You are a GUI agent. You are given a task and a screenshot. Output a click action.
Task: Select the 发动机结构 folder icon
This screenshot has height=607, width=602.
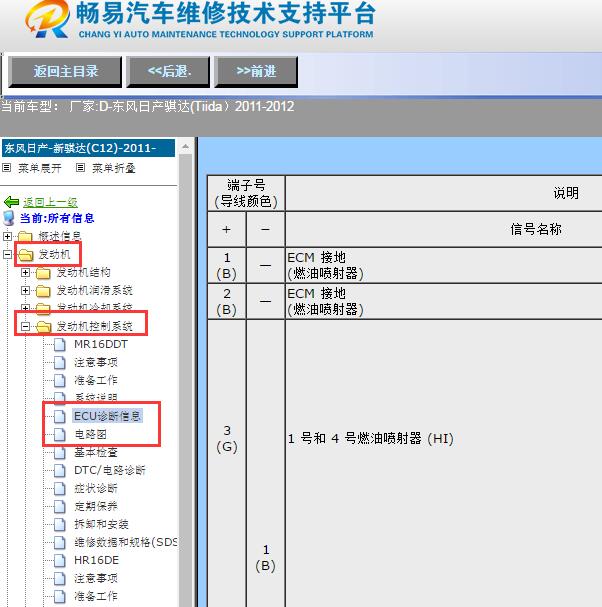point(43,273)
